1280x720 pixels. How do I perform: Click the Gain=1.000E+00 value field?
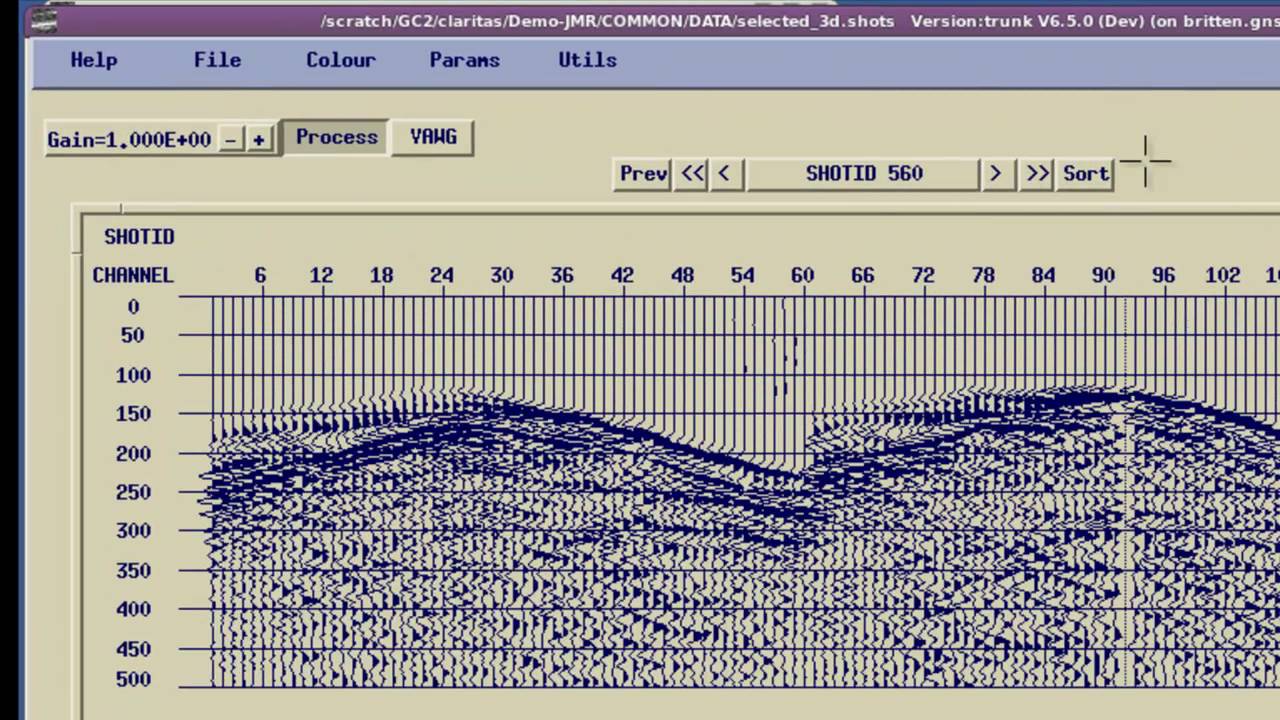coord(129,140)
